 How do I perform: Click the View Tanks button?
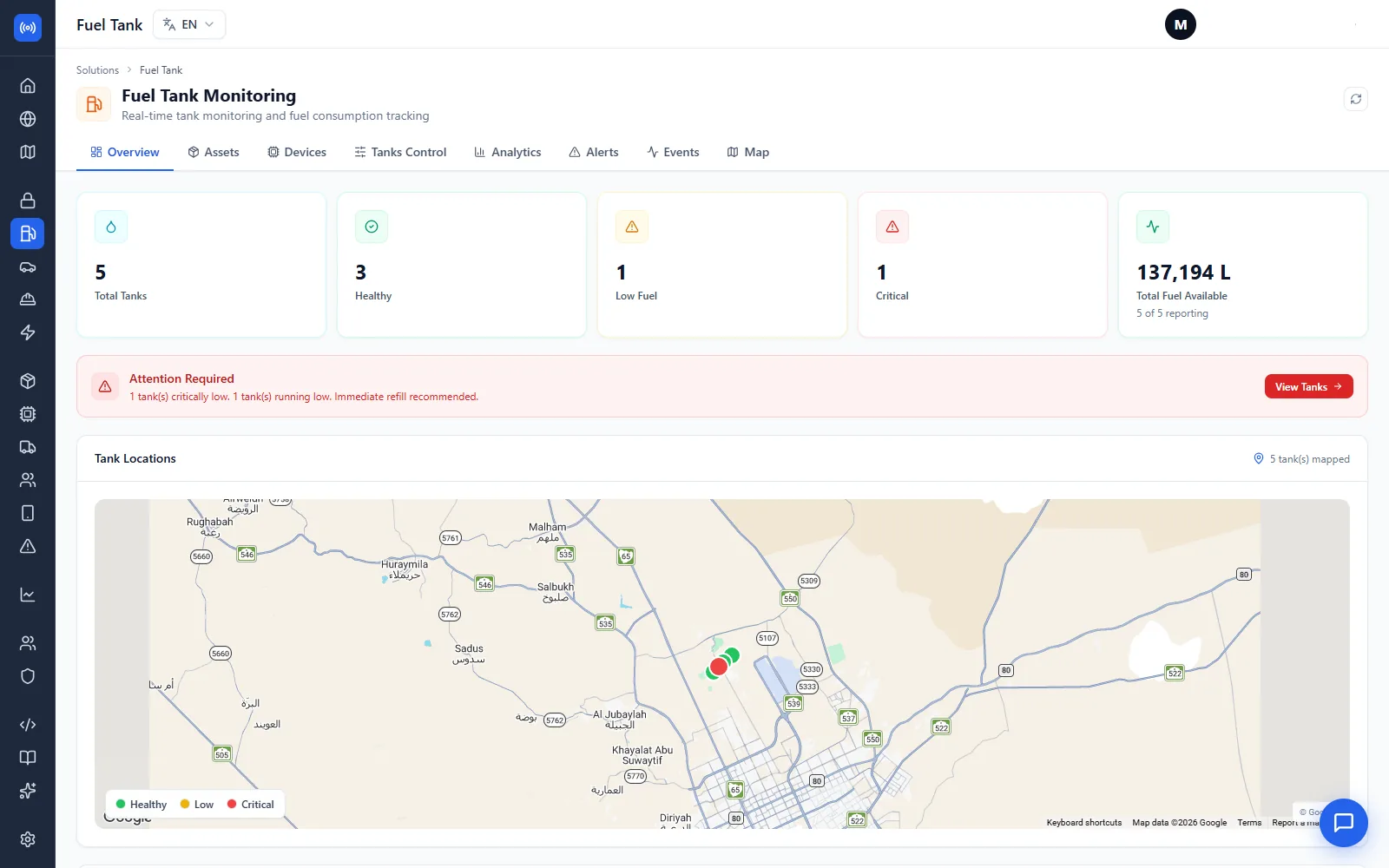(1308, 387)
